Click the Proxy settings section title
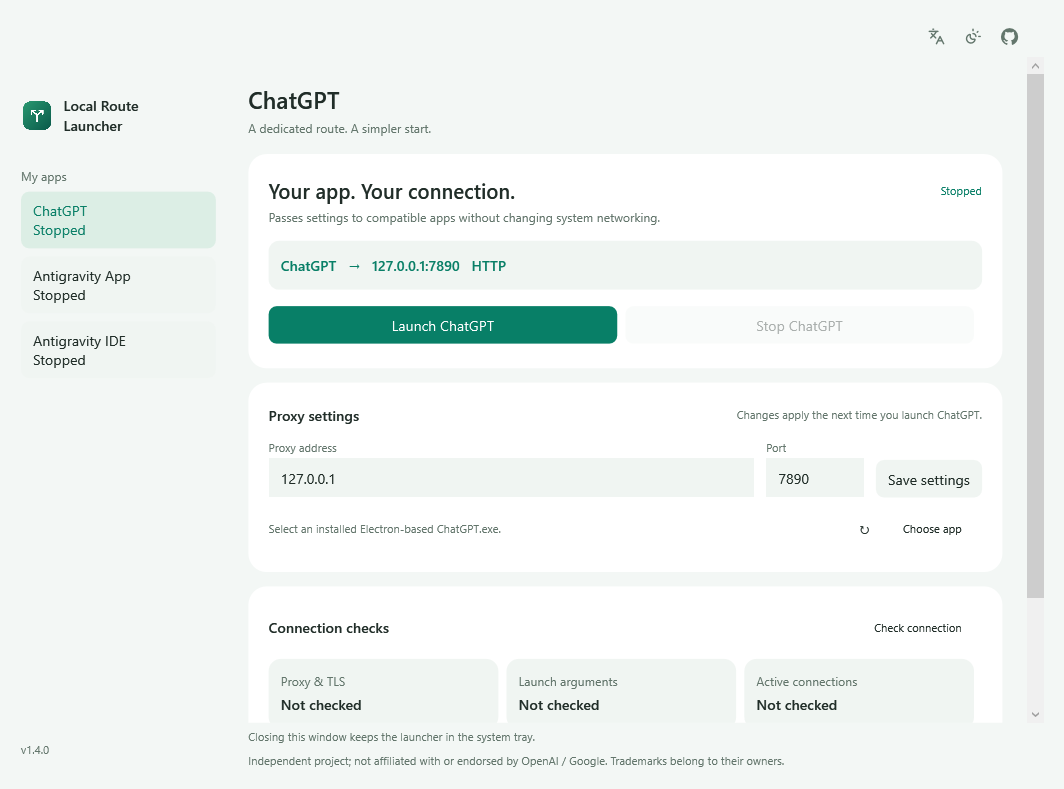This screenshot has height=789, width=1064. (x=314, y=417)
